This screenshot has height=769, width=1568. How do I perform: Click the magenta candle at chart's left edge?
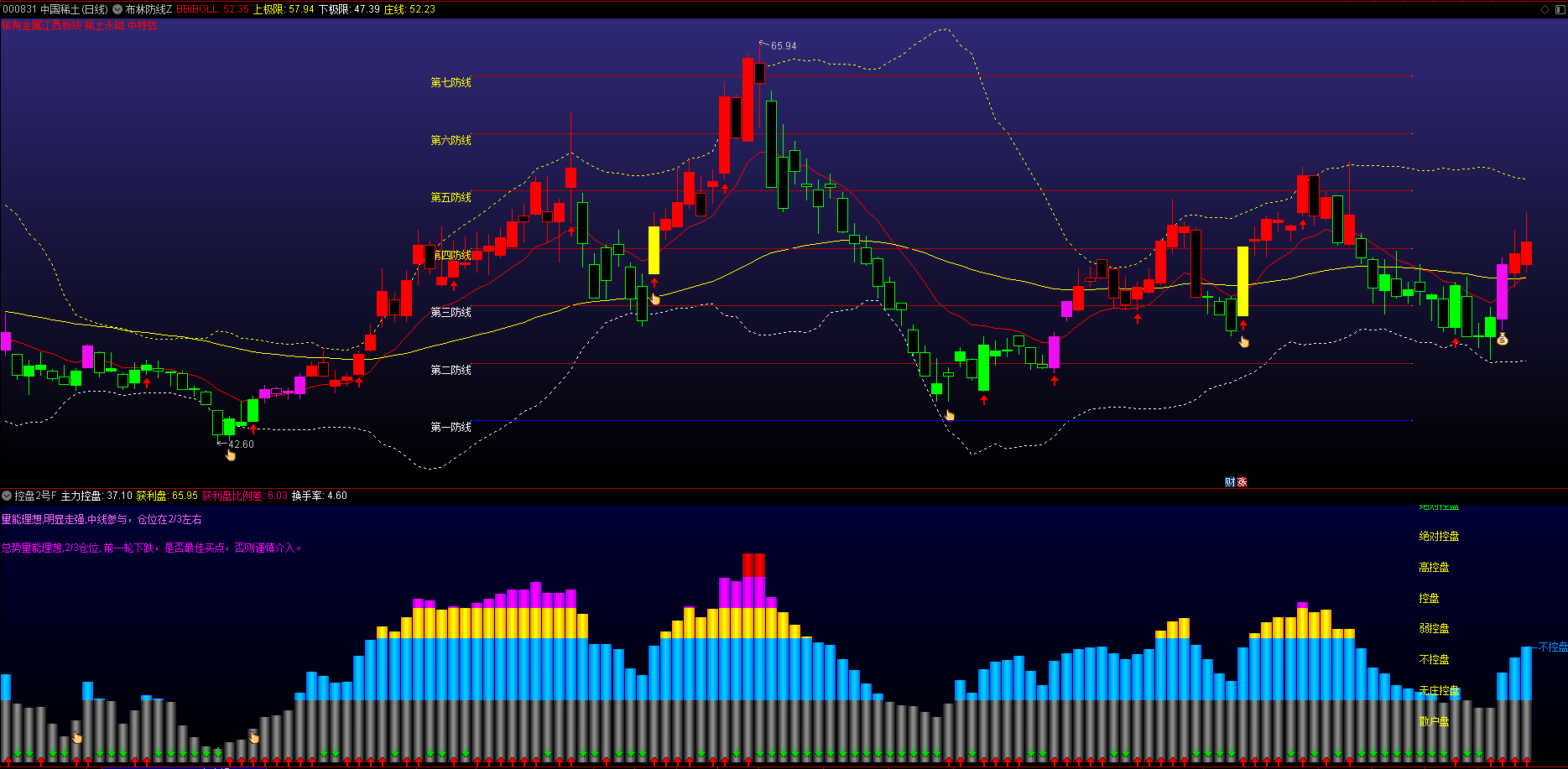point(6,340)
